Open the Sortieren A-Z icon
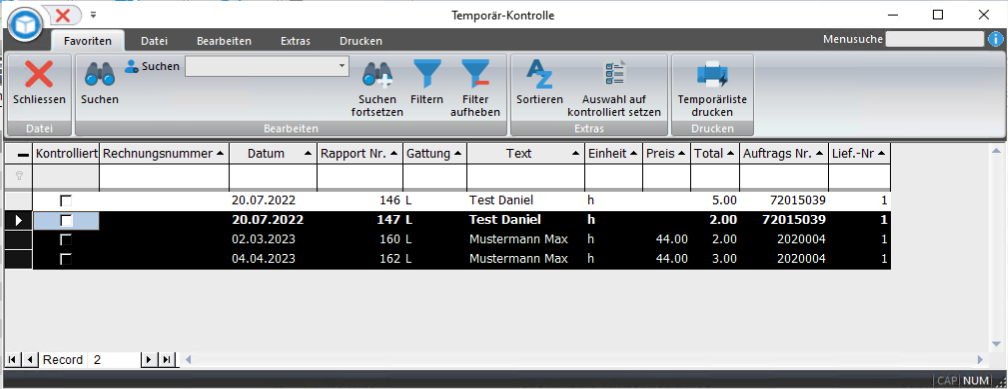This screenshot has width=1008, height=389. (x=539, y=74)
